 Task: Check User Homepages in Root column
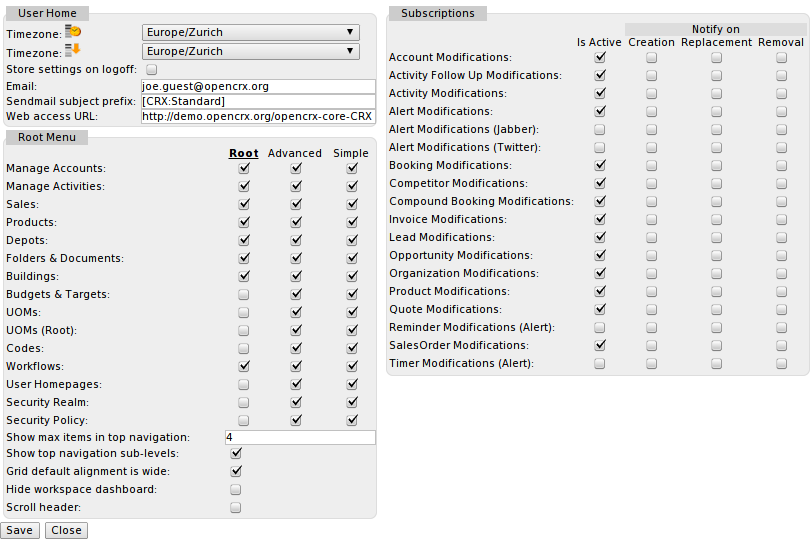pos(243,385)
